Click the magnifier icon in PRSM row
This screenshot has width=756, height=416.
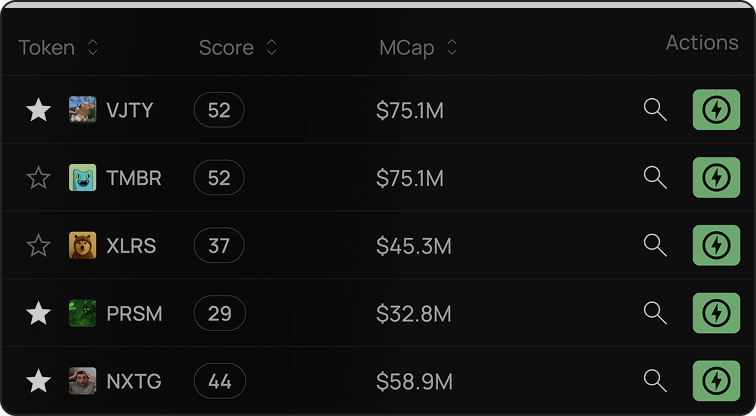point(655,313)
